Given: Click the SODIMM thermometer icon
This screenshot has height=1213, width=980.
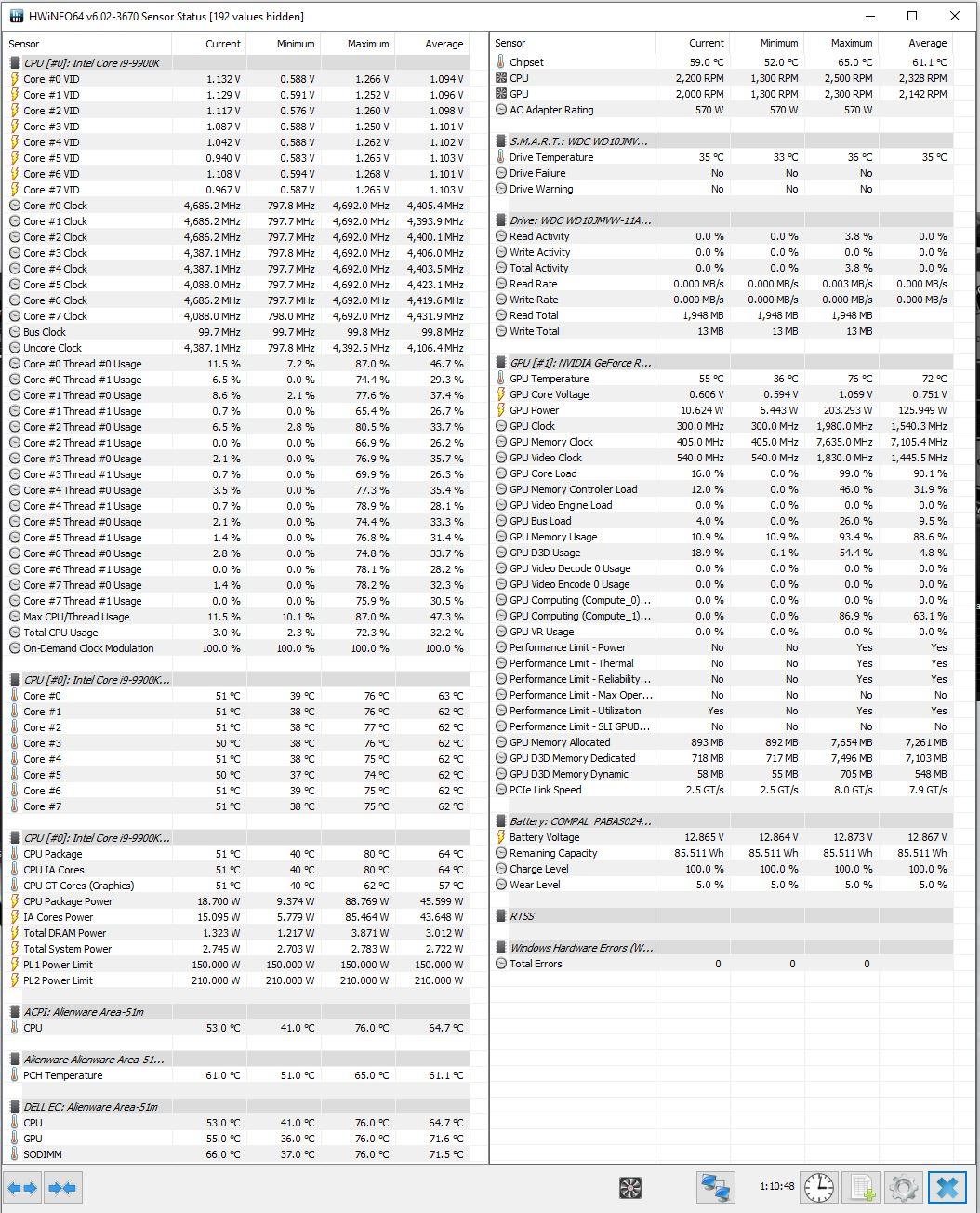Looking at the screenshot, I should (14, 1154).
